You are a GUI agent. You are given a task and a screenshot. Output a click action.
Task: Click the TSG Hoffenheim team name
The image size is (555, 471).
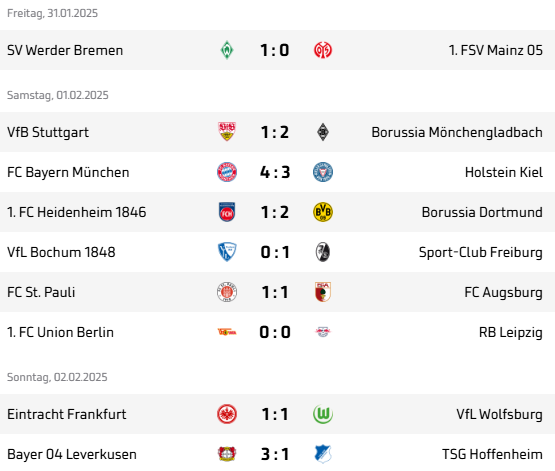(492, 454)
